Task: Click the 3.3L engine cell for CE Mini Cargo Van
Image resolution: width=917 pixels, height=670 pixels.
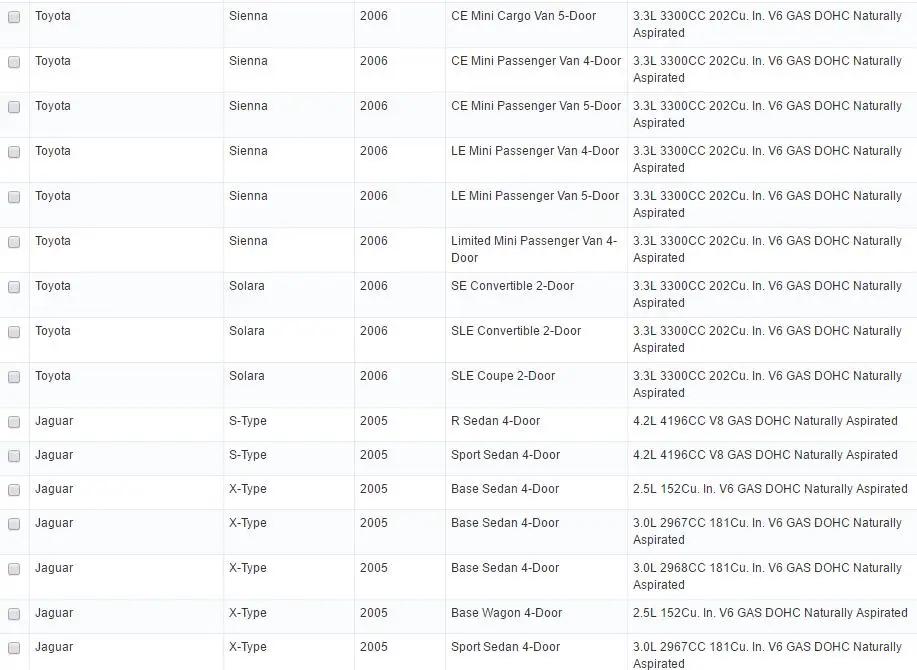Action: click(772, 25)
